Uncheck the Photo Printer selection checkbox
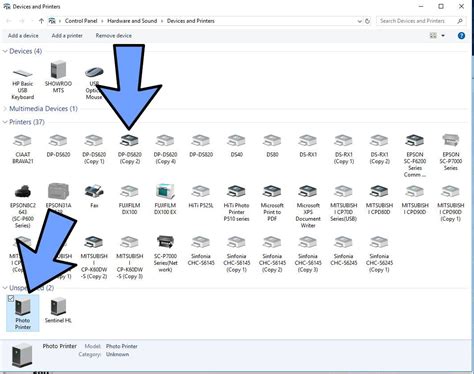474x374 pixels. 11,298
